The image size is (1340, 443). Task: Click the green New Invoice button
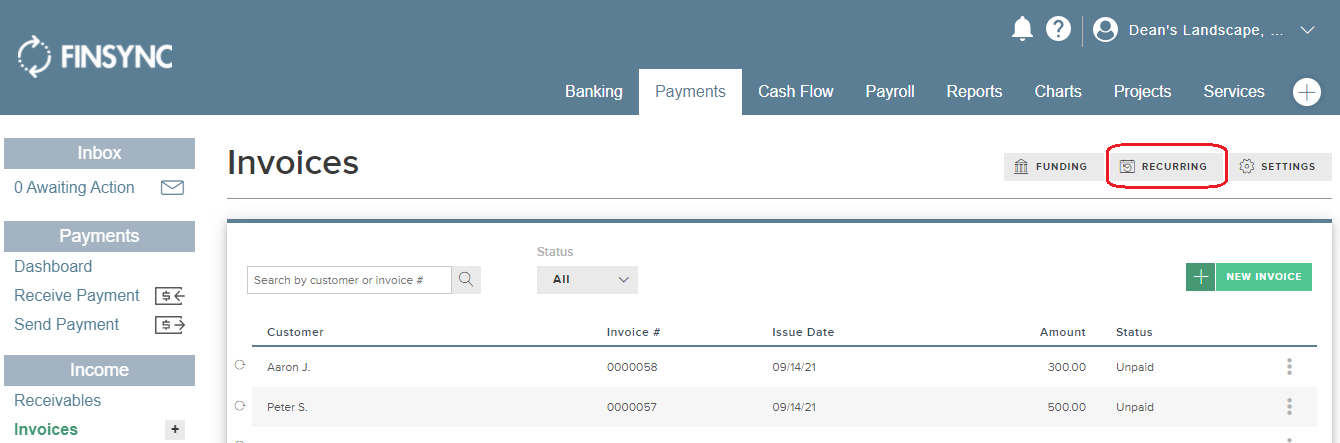click(1263, 277)
